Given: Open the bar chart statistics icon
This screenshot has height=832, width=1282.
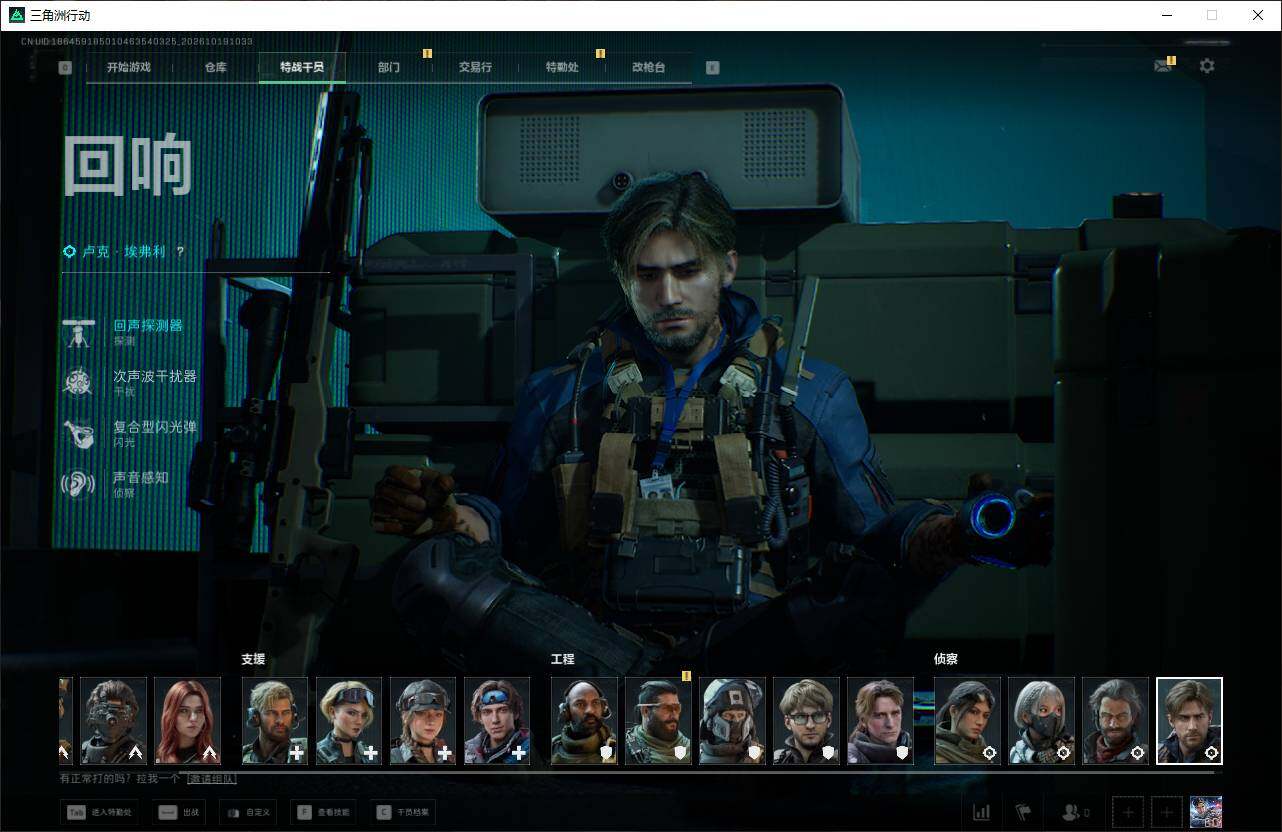Looking at the screenshot, I should click(981, 812).
